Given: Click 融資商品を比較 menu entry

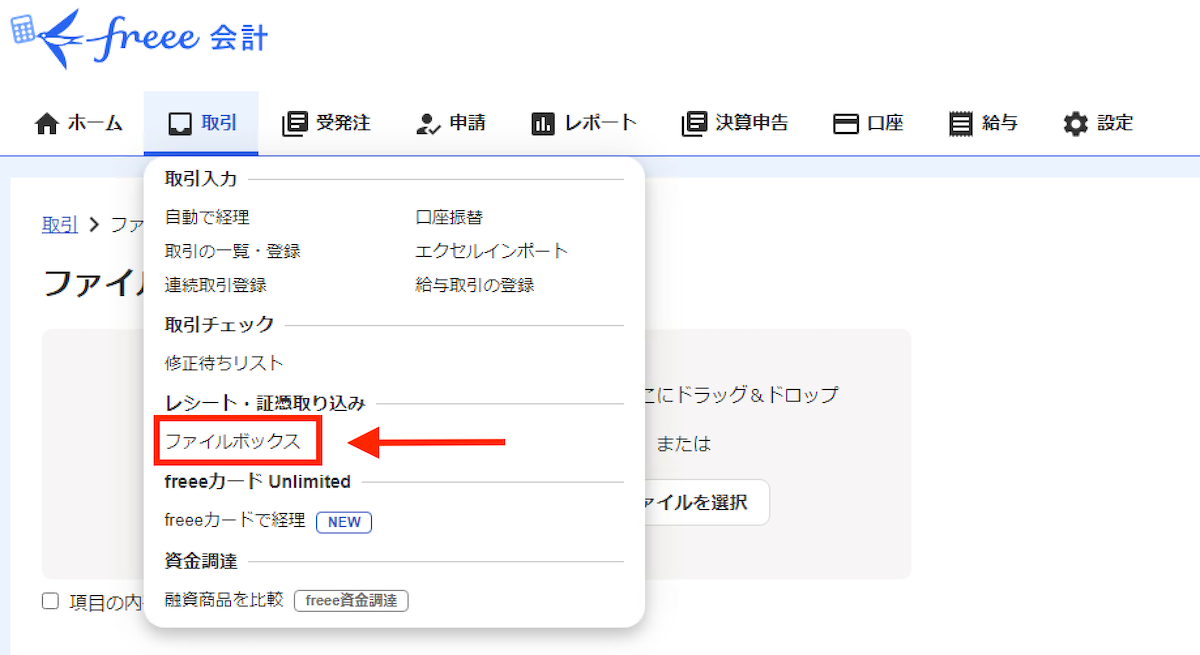Looking at the screenshot, I should tap(224, 600).
